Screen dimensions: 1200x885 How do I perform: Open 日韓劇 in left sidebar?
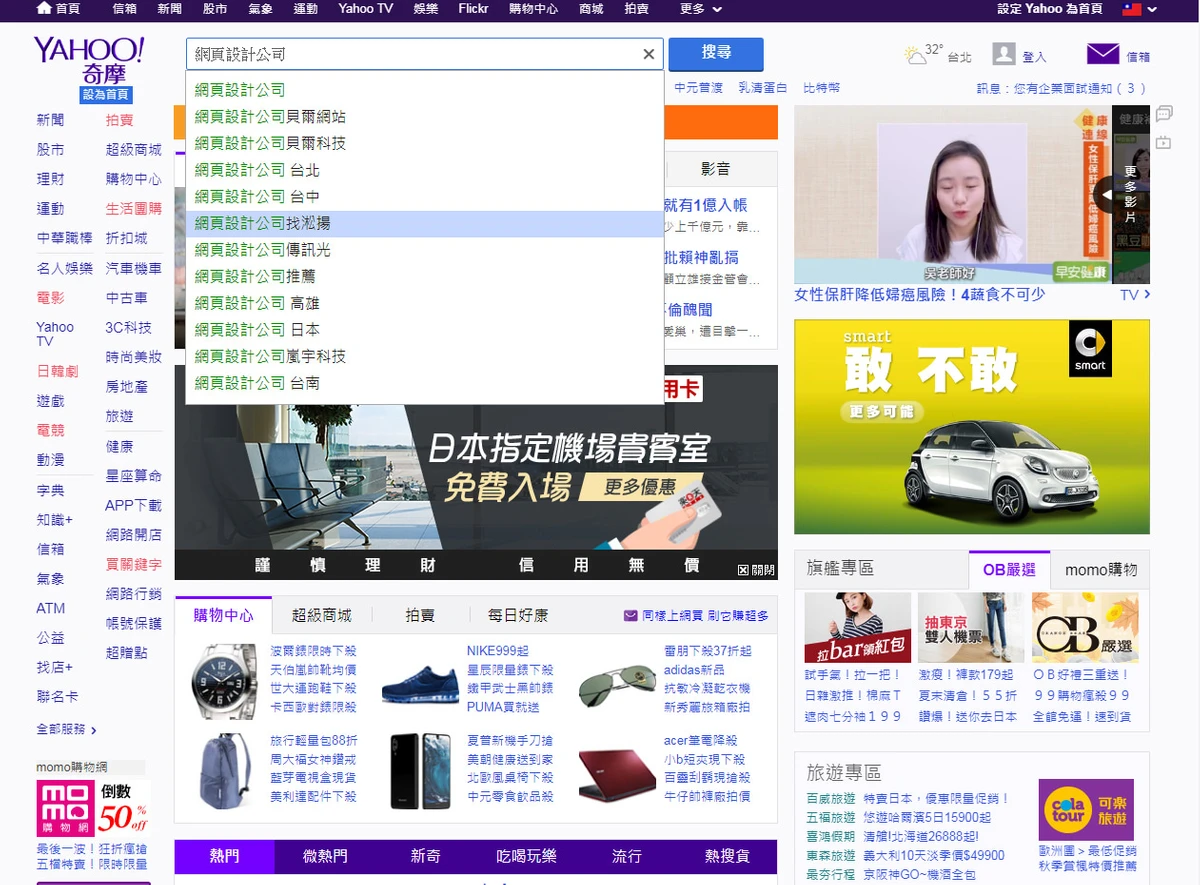pyautogui.click(x=57, y=371)
